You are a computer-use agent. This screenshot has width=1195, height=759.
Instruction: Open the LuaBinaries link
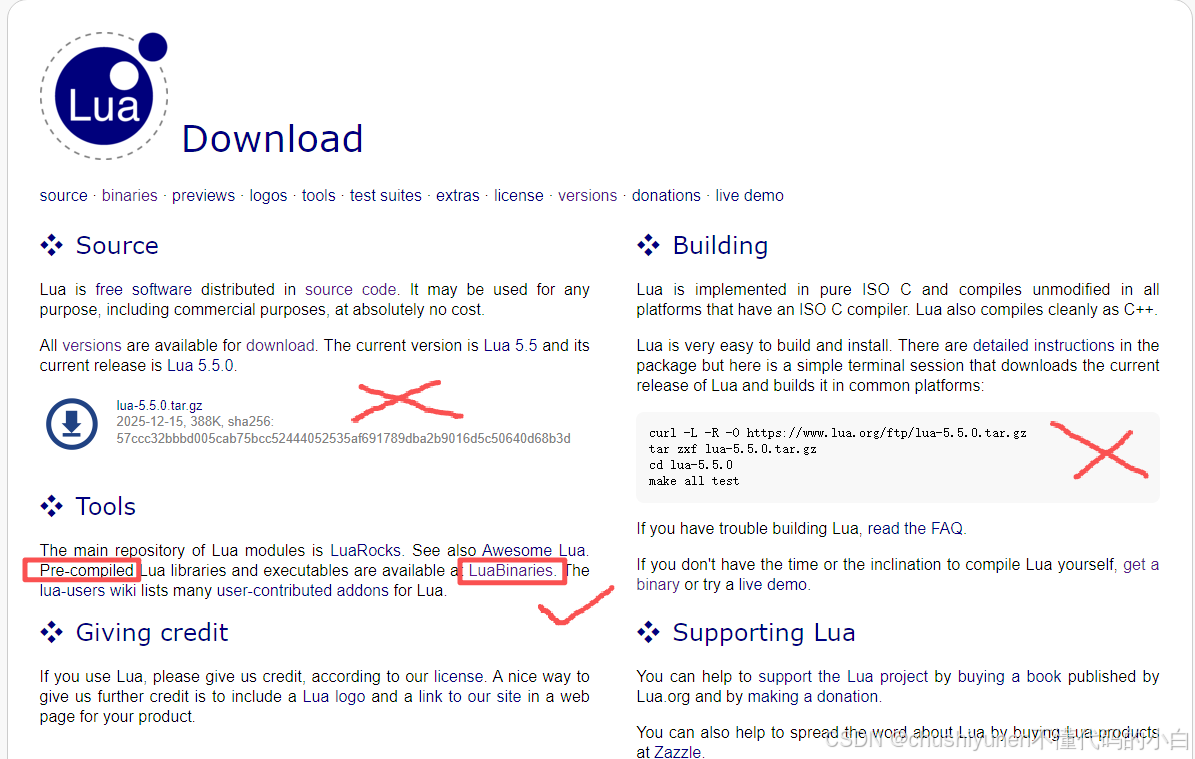[x=511, y=570]
